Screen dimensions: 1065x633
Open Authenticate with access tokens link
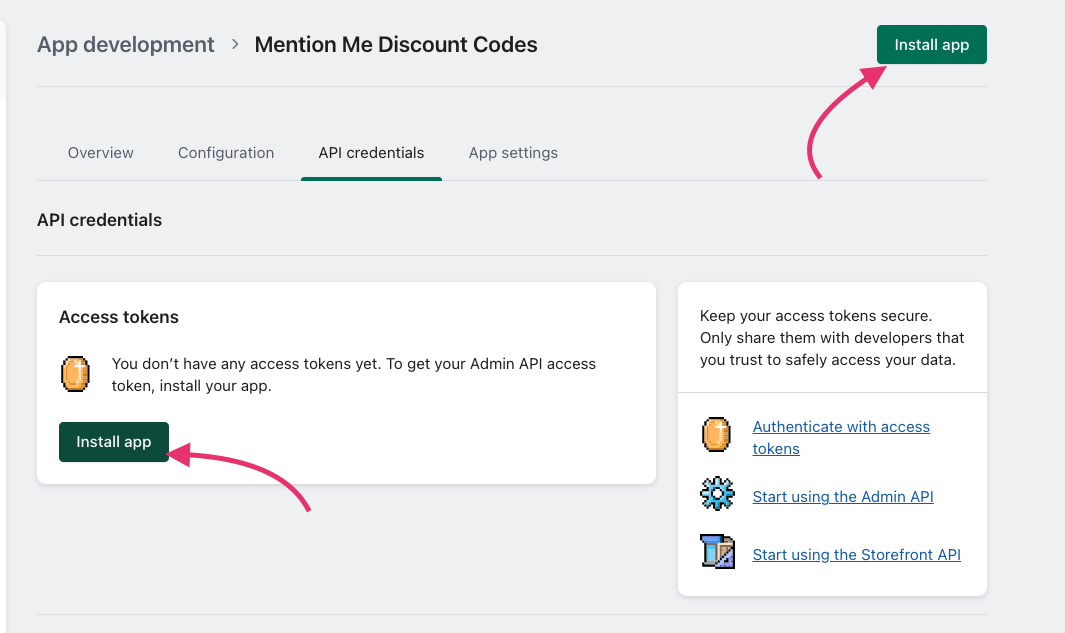841,437
